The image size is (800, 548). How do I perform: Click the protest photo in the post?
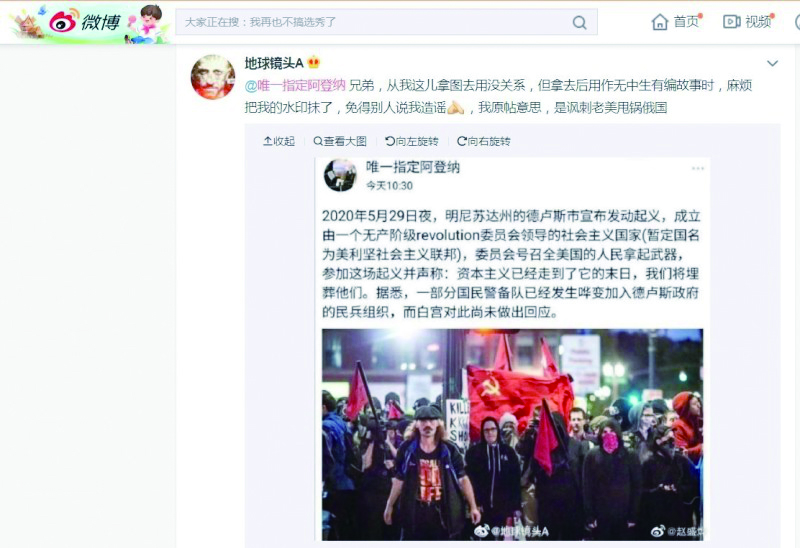(x=512, y=434)
